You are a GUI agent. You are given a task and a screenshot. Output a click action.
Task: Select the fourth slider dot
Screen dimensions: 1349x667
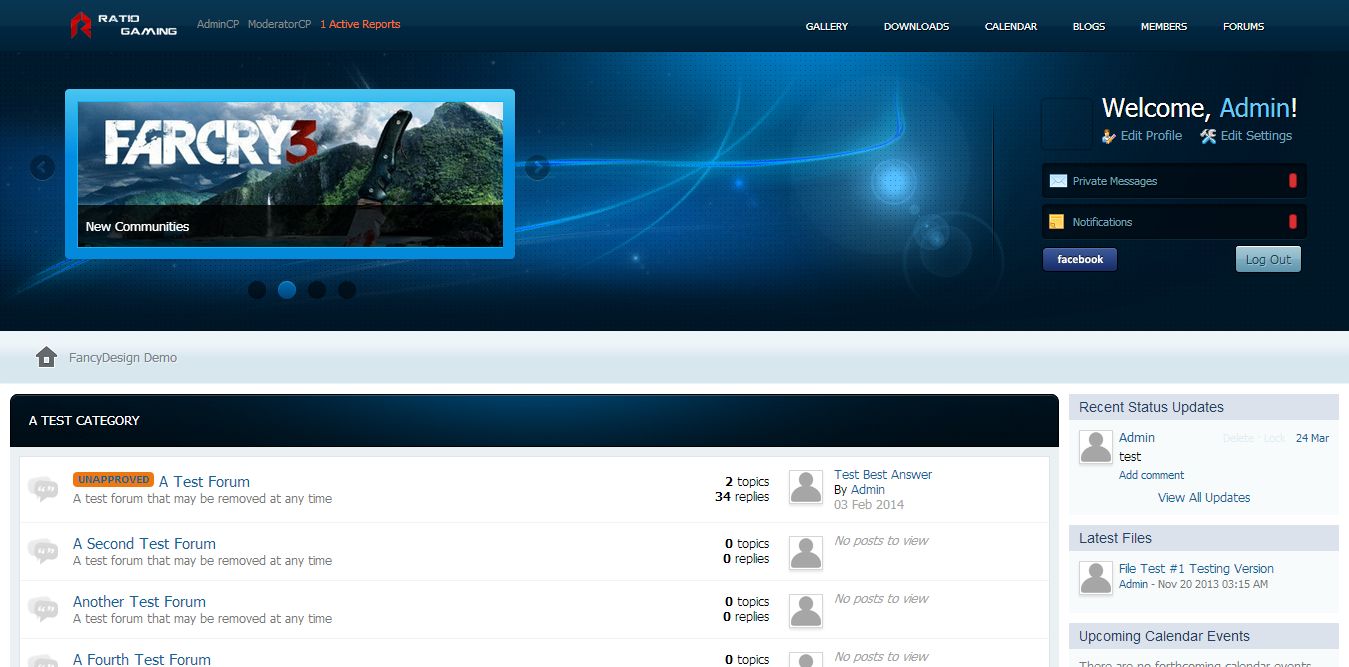[347, 290]
